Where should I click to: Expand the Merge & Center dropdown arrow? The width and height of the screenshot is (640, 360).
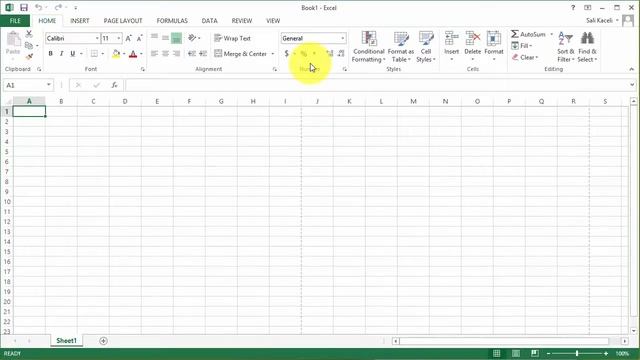273,54
